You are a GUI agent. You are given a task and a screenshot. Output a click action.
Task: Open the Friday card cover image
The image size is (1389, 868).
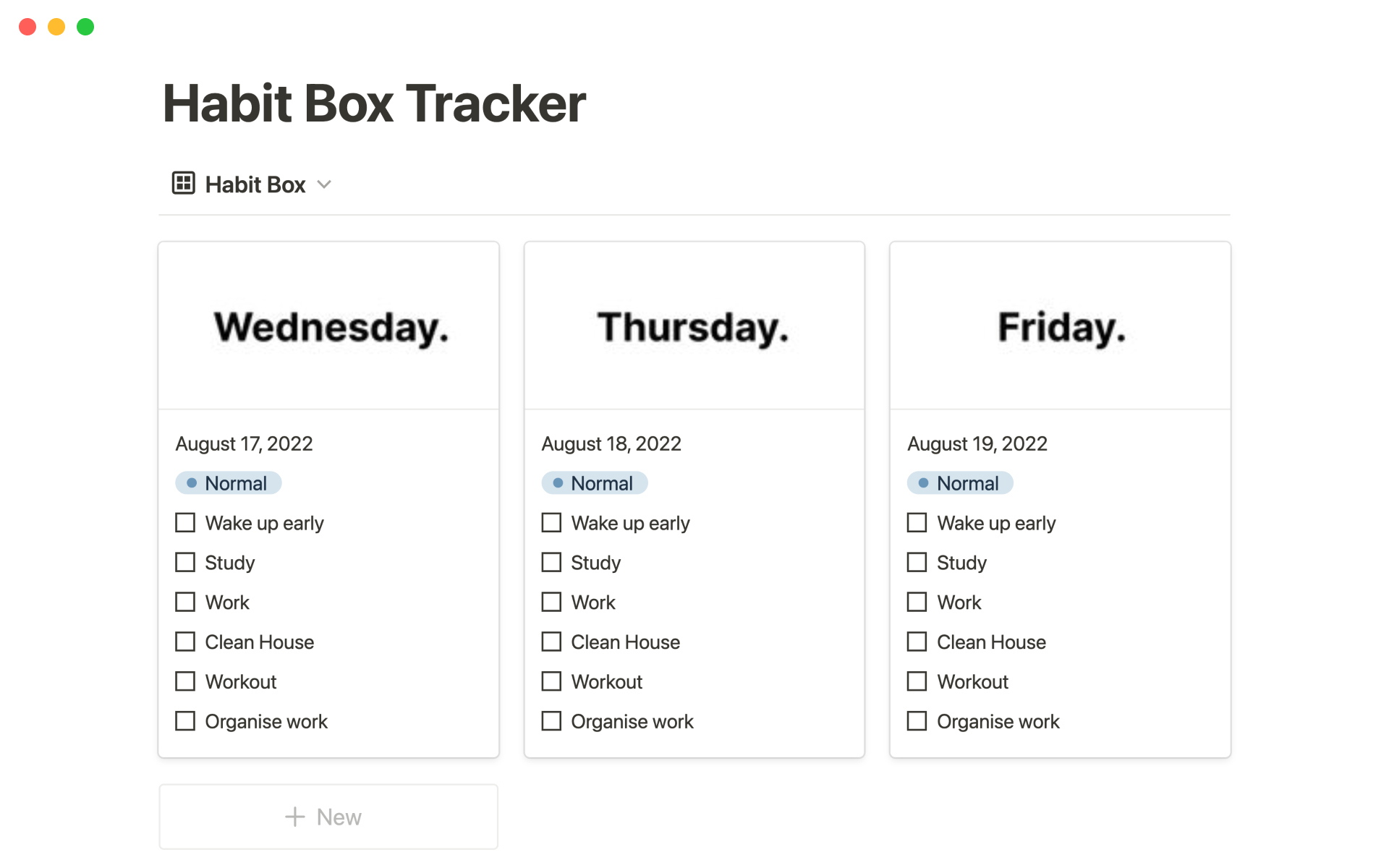[x=1060, y=326]
